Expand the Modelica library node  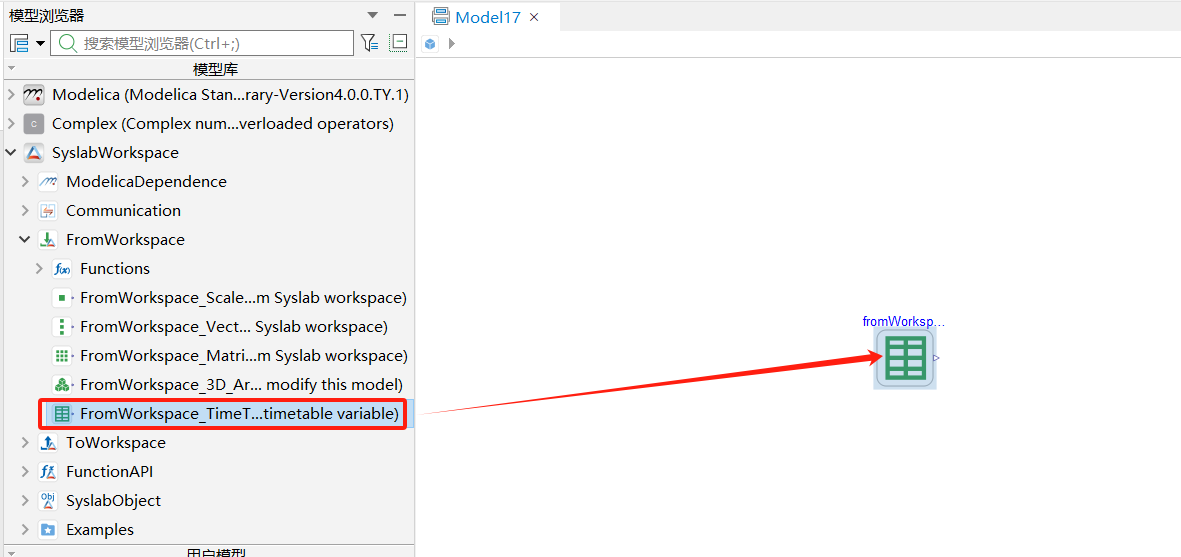pyautogui.click(x=11, y=95)
